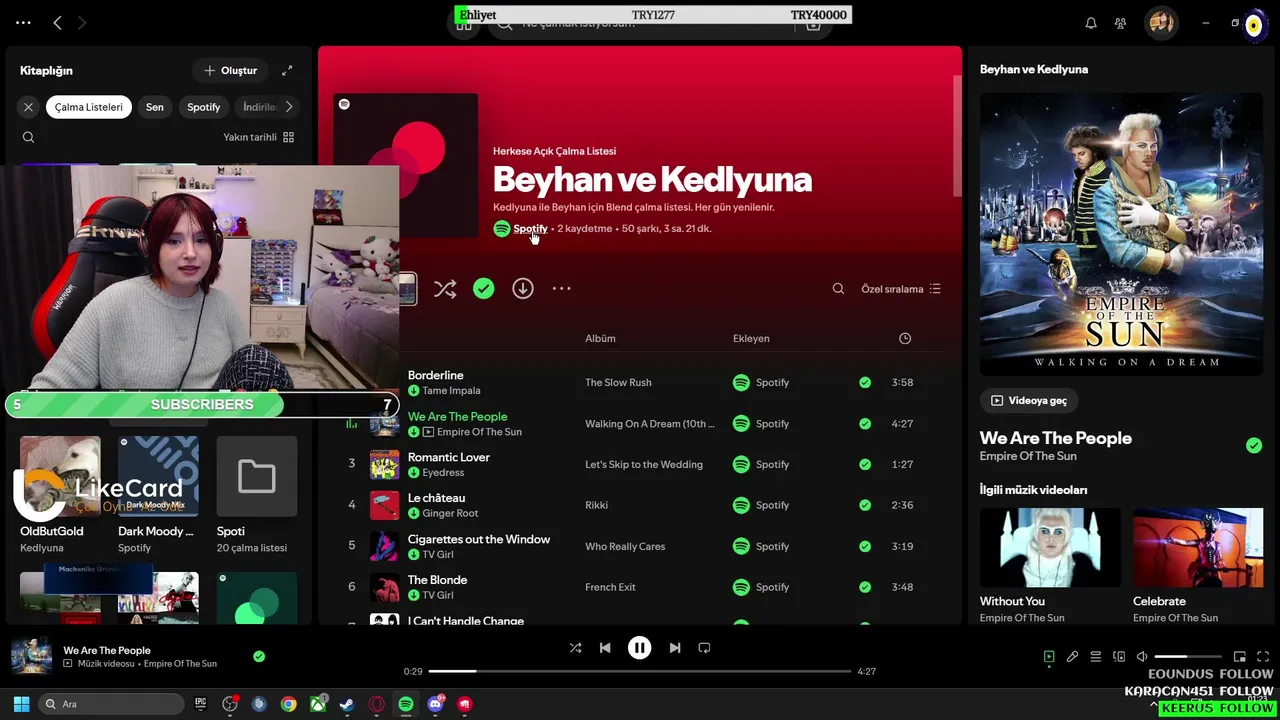This screenshot has height=720, width=1280.
Task: Toggle repeat in the player bar
Action: point(704,648)
